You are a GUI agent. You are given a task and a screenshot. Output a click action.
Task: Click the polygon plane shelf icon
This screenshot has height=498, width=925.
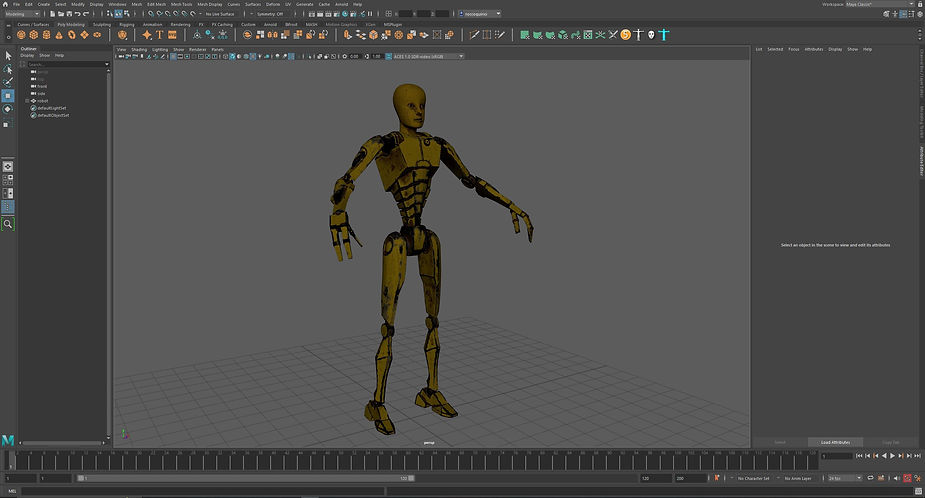[x=84, y=35]
